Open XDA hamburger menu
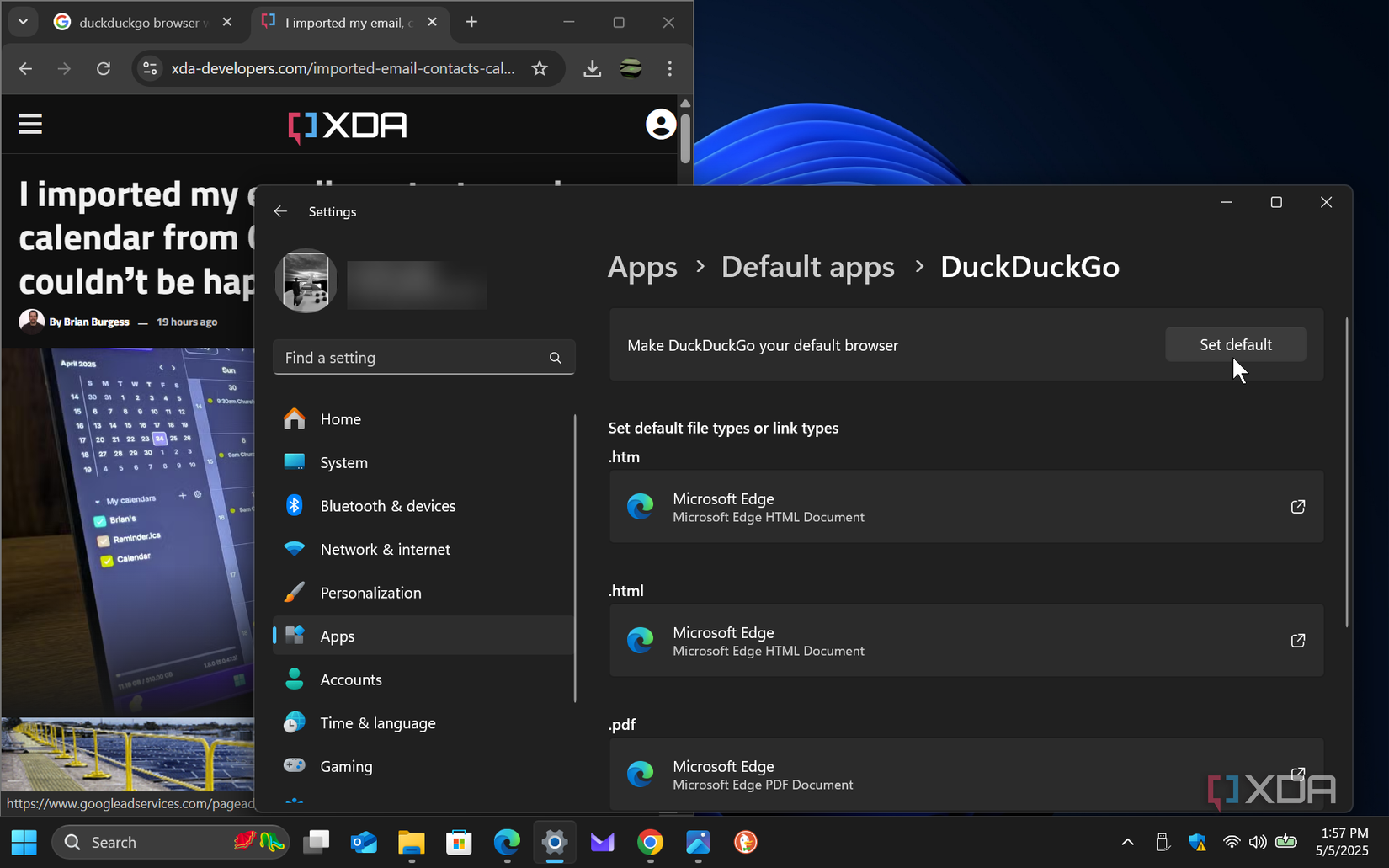This screenshot has width=1389, height=868. (x=30, y=125)
